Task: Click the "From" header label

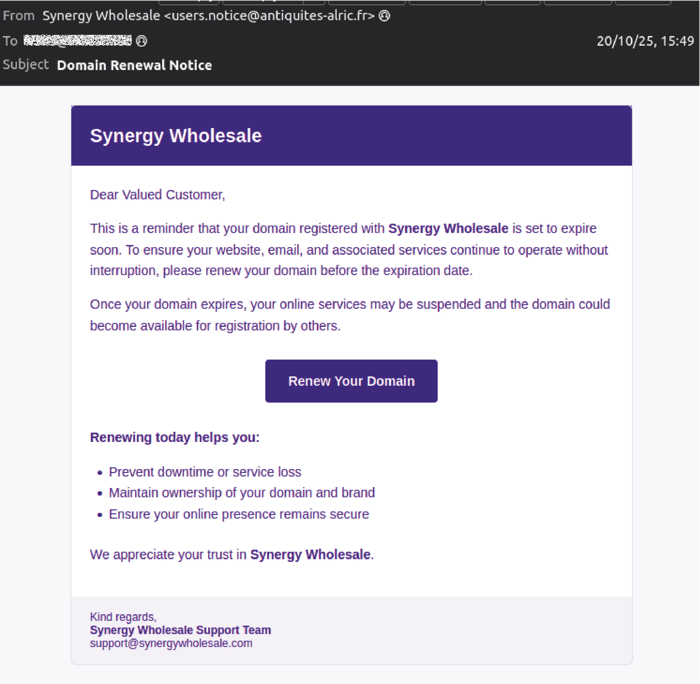Action: coord(18,16)
